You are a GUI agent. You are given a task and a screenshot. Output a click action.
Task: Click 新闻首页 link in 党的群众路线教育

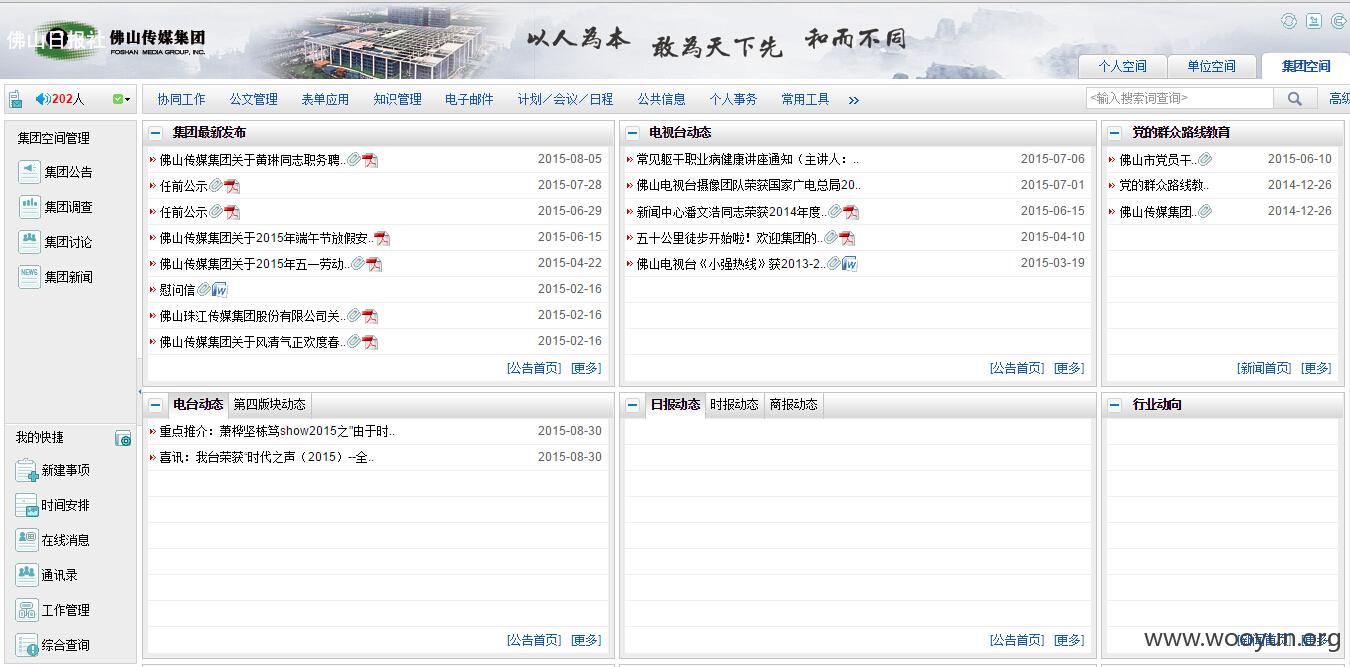(1264, 368)
